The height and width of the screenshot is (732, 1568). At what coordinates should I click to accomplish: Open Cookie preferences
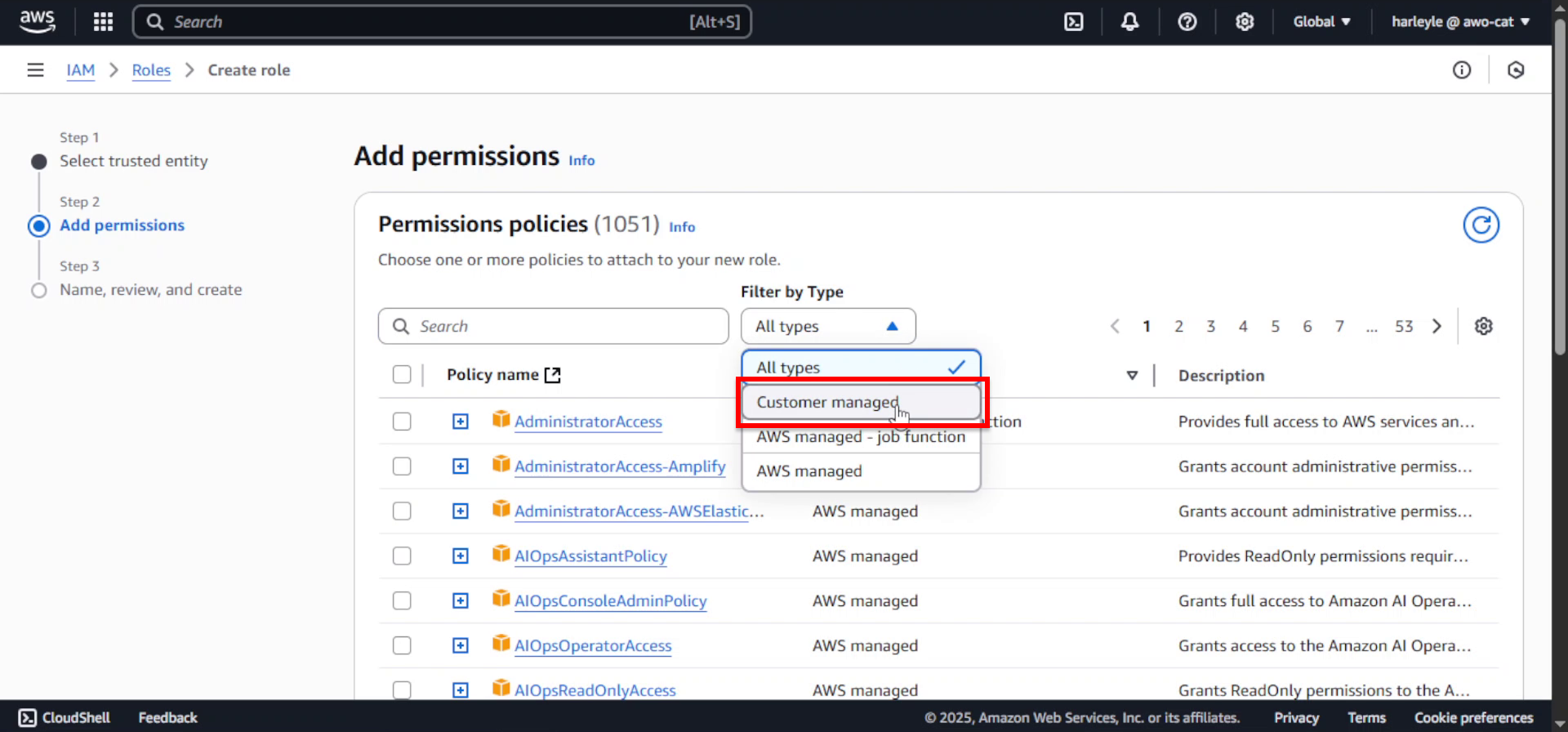pos(1473,717)
